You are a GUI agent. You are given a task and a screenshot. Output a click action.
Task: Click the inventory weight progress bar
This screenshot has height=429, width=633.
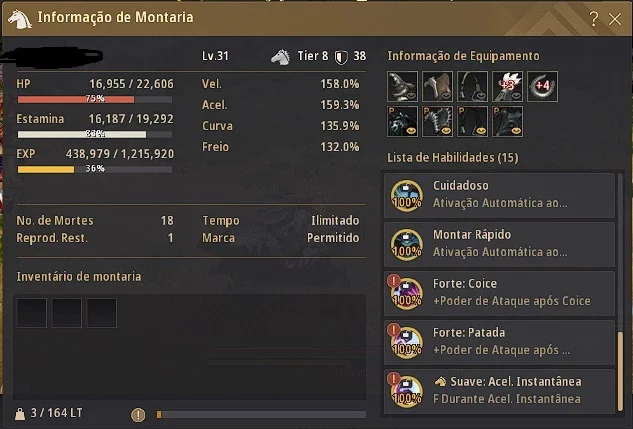(x=261, y=414)
